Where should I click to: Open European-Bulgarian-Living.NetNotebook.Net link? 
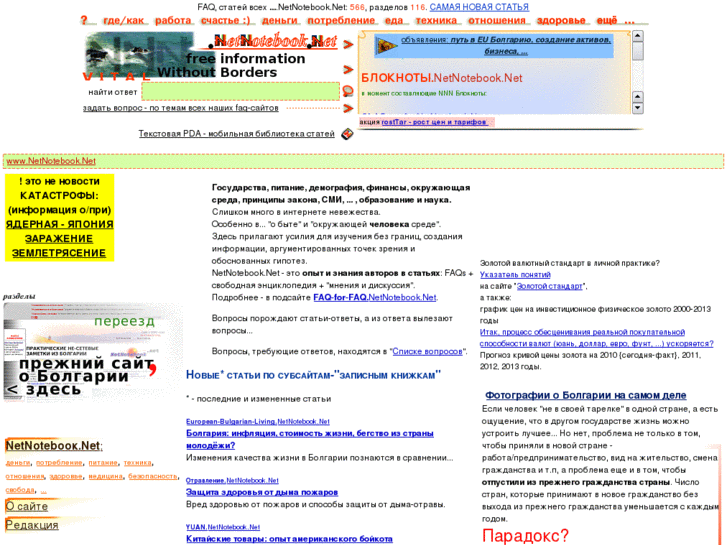[x=258, y=422]
